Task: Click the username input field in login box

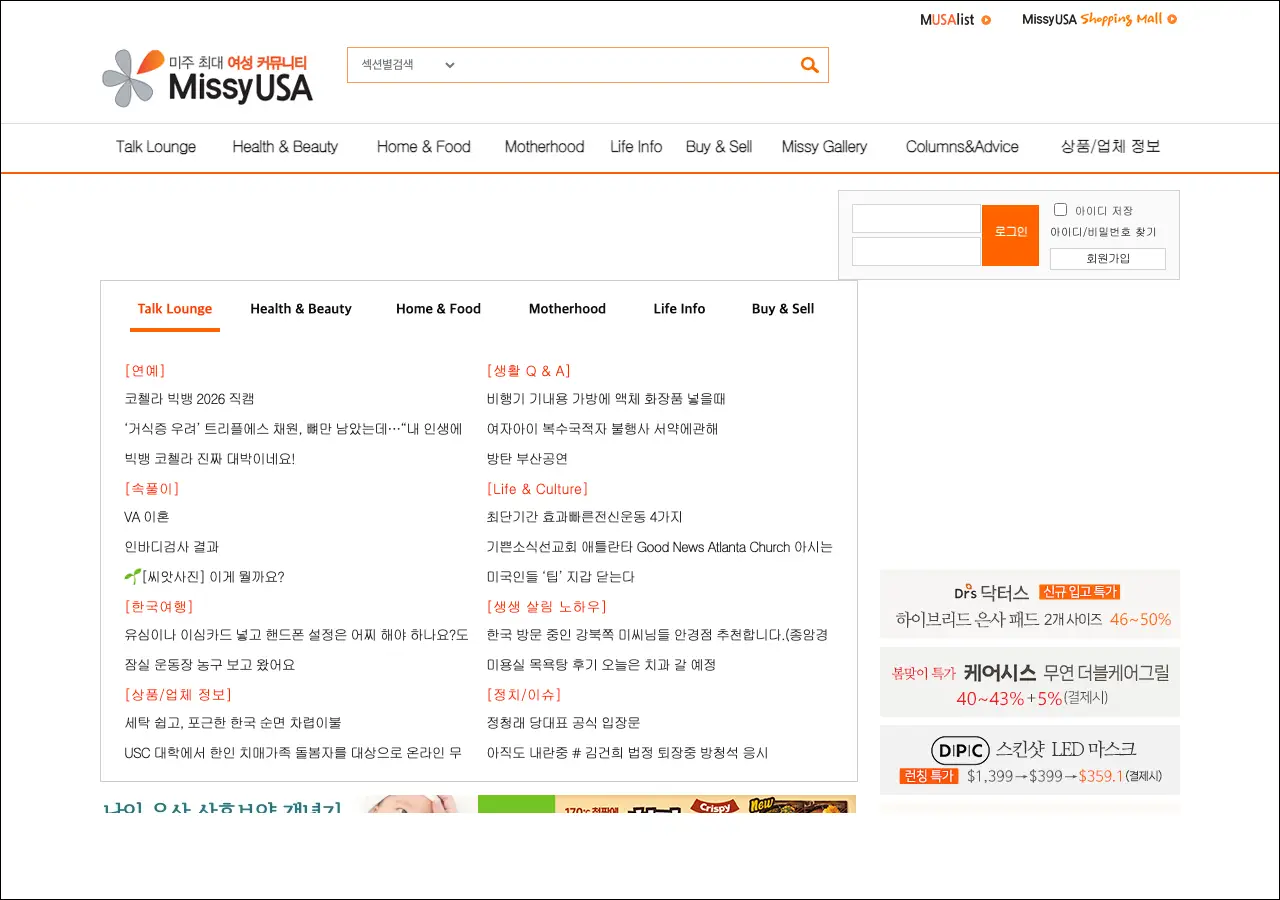Action: [x=916, y=219]
